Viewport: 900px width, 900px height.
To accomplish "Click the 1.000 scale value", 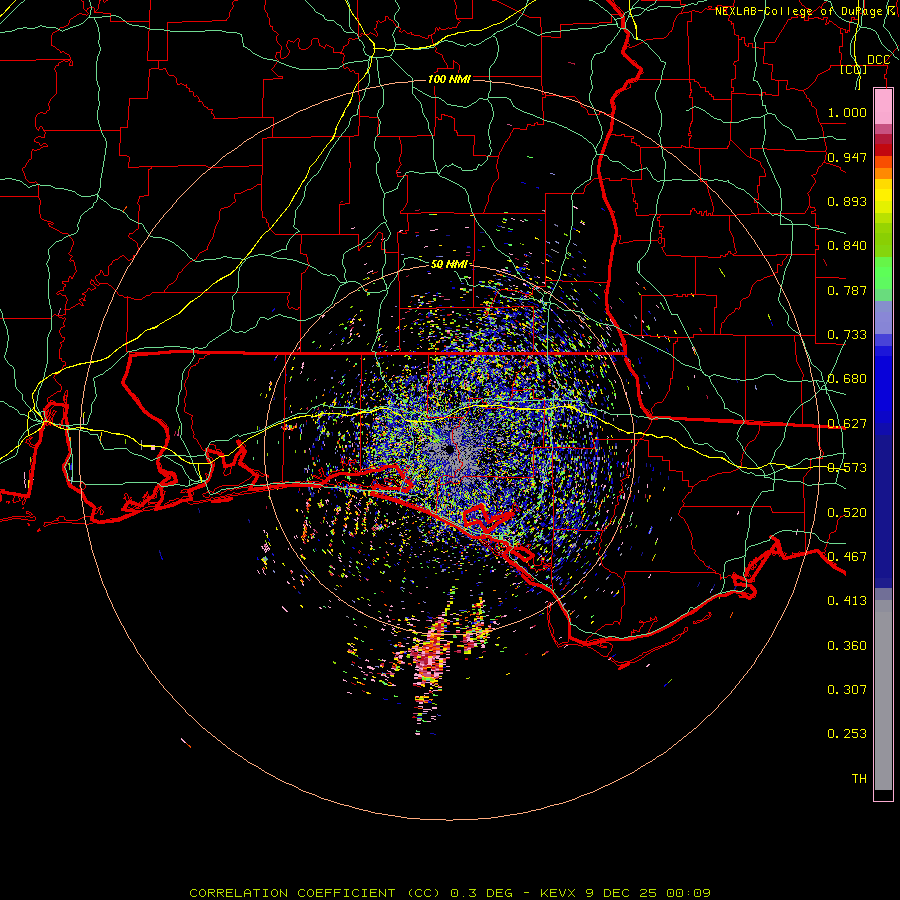I will [847, 112].
